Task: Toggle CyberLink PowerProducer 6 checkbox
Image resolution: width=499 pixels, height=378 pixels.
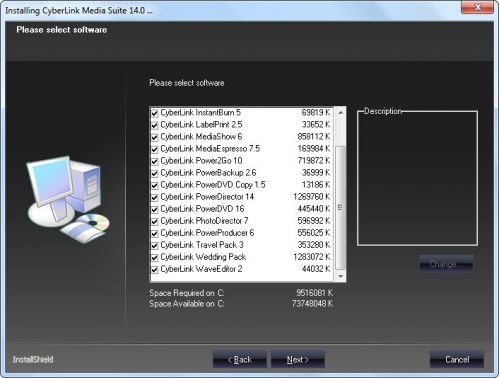Action: point(154,233)
